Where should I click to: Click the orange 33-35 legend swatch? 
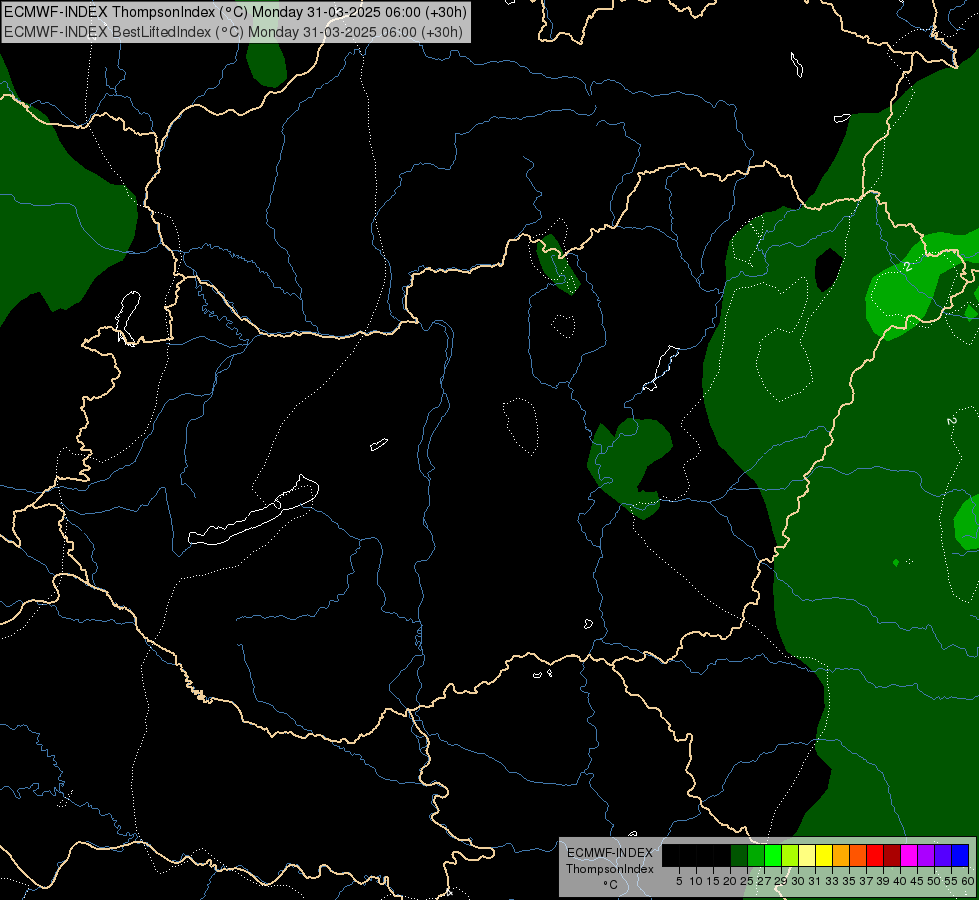click(841, 855)
